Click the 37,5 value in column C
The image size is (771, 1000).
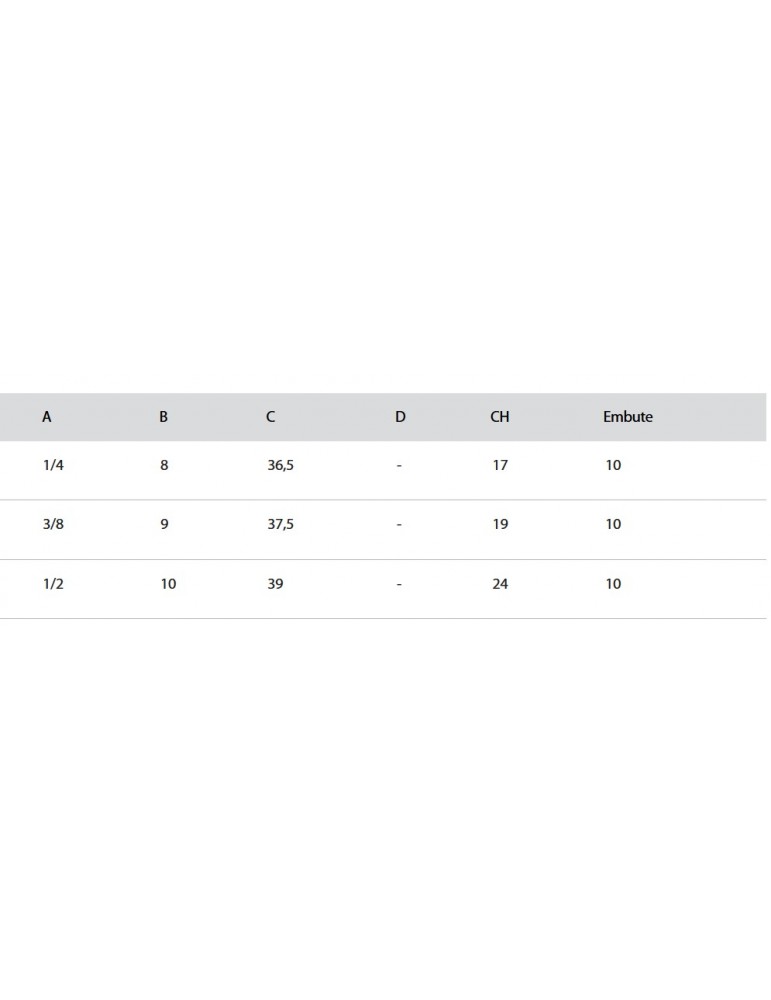[x=281, y=524]
